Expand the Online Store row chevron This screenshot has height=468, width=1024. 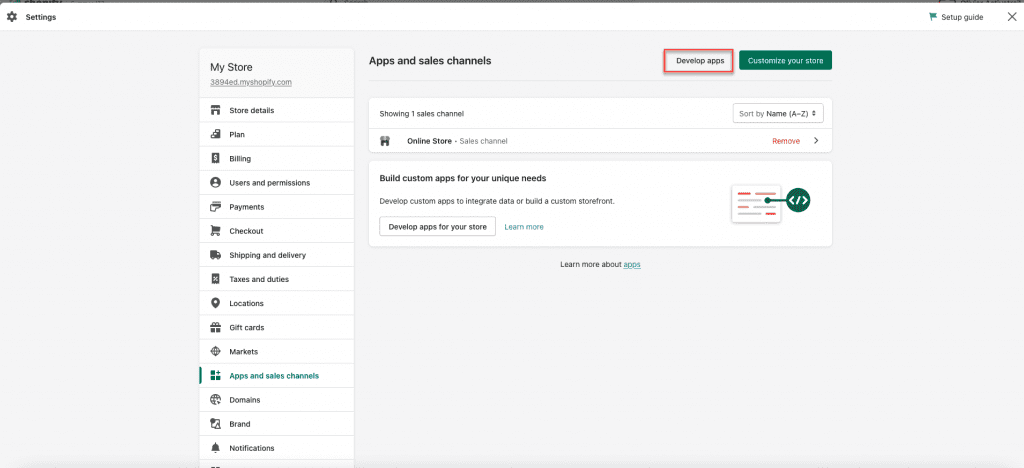(x=816, y=141)
